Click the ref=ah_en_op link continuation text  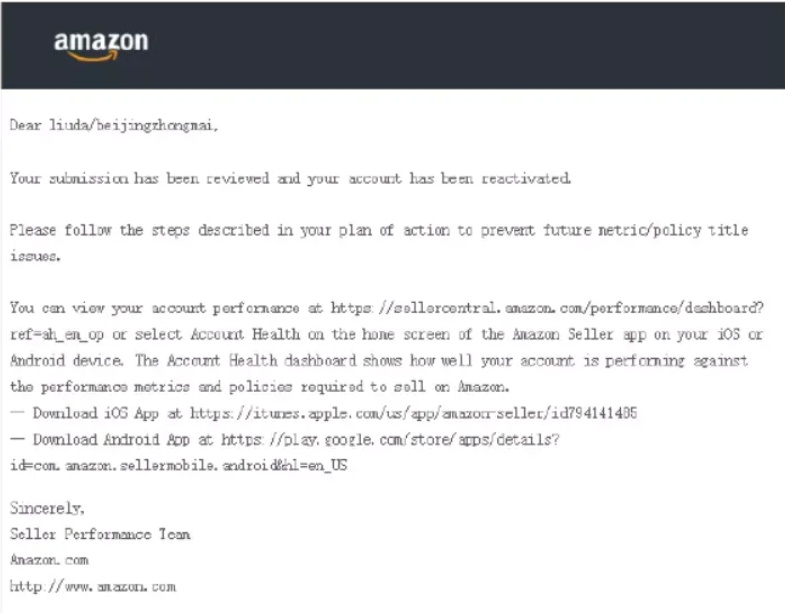[57, 334]
